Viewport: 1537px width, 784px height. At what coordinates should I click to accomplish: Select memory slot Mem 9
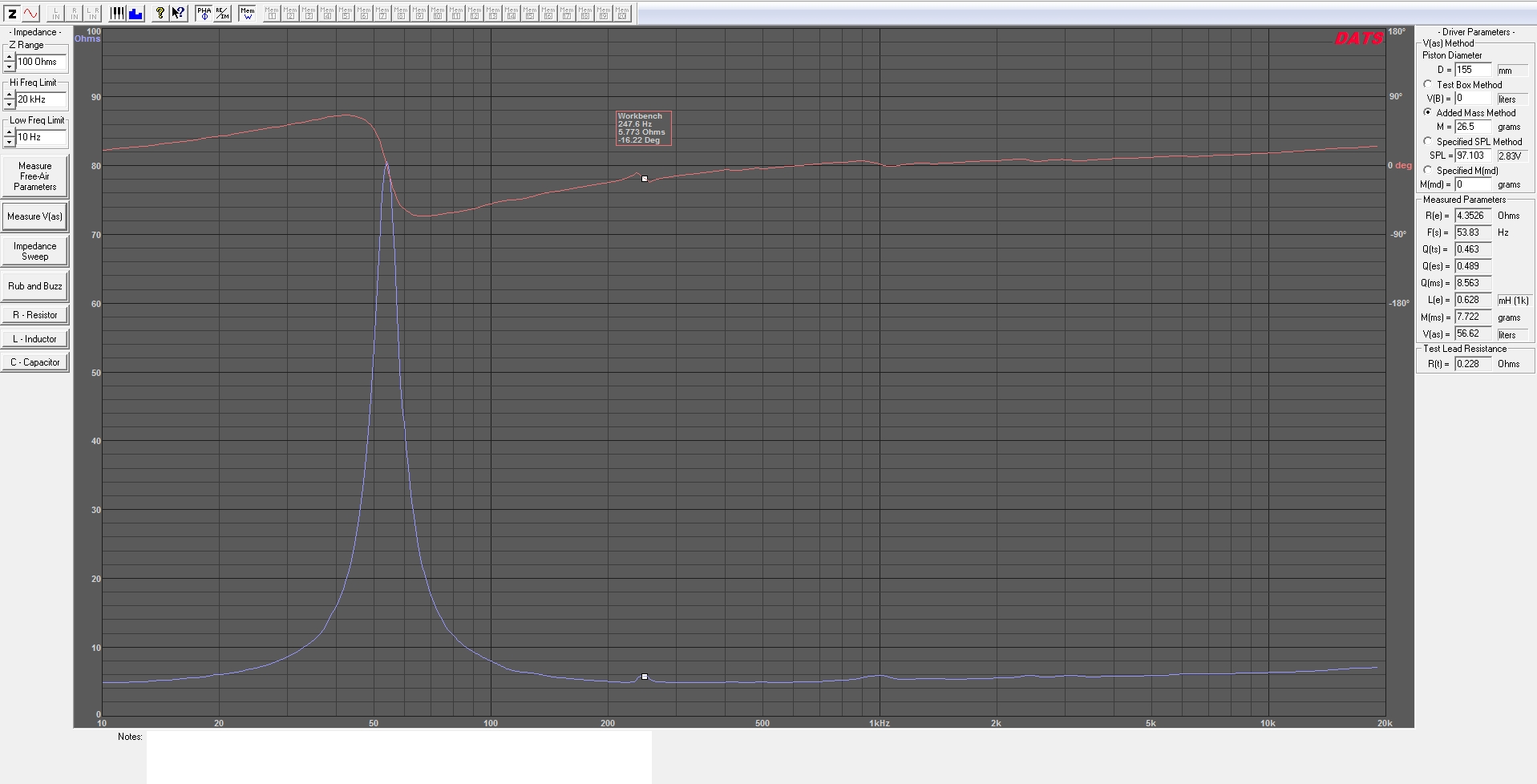[x=419, y=13]
